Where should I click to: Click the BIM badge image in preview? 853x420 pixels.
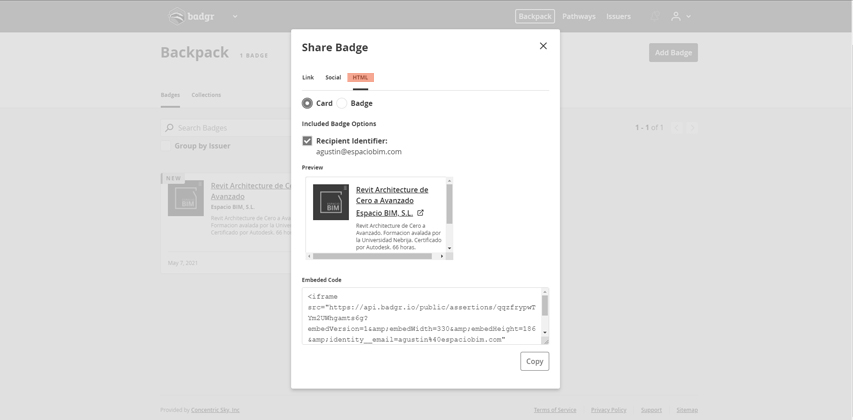point(331,202)
